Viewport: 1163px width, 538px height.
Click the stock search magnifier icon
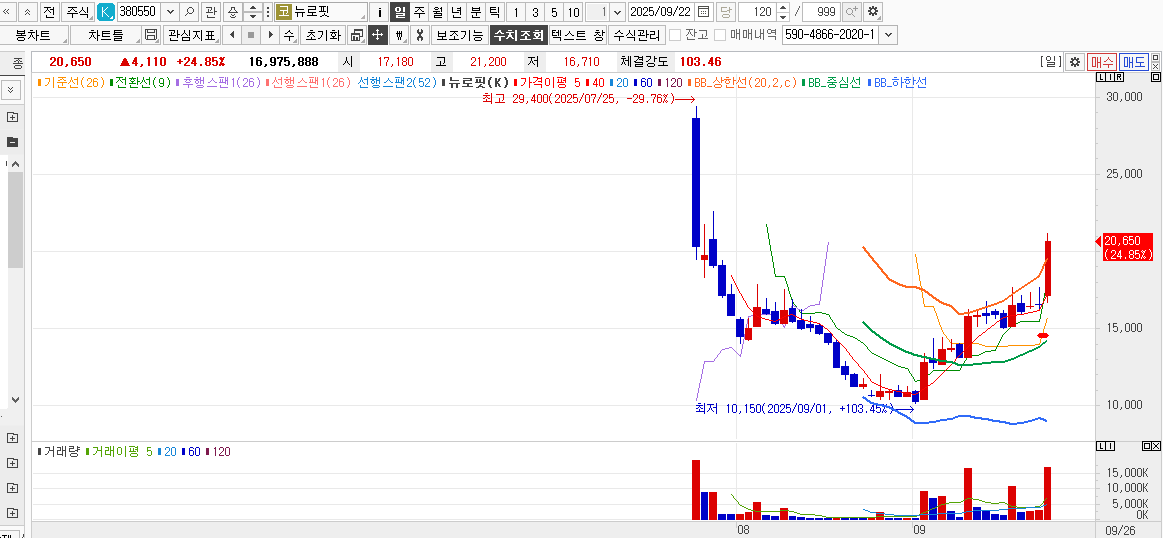[x=189, y=12]
